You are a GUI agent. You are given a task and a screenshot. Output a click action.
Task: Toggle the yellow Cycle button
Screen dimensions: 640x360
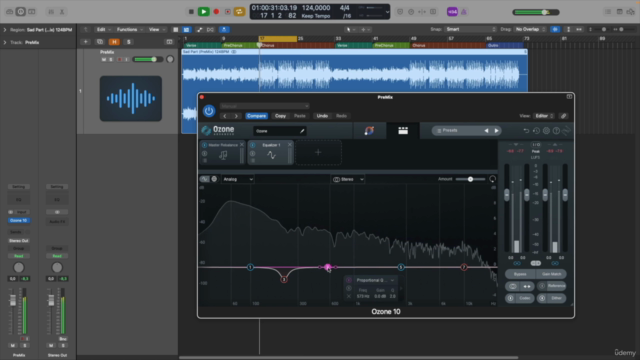pos(240,12)
